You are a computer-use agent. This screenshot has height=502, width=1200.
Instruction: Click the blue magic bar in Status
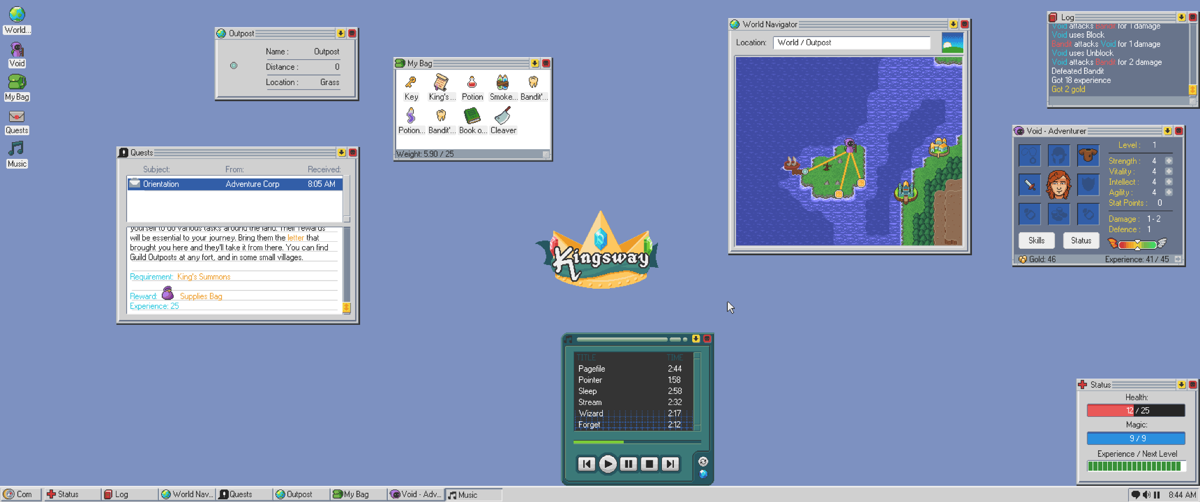[1136, 438]
